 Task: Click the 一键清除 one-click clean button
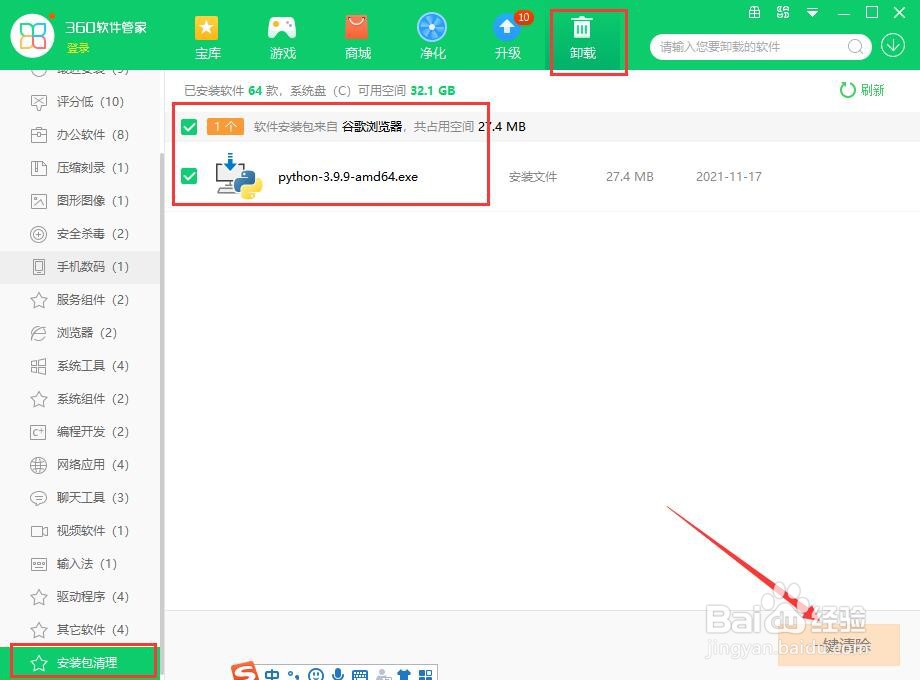839,645
